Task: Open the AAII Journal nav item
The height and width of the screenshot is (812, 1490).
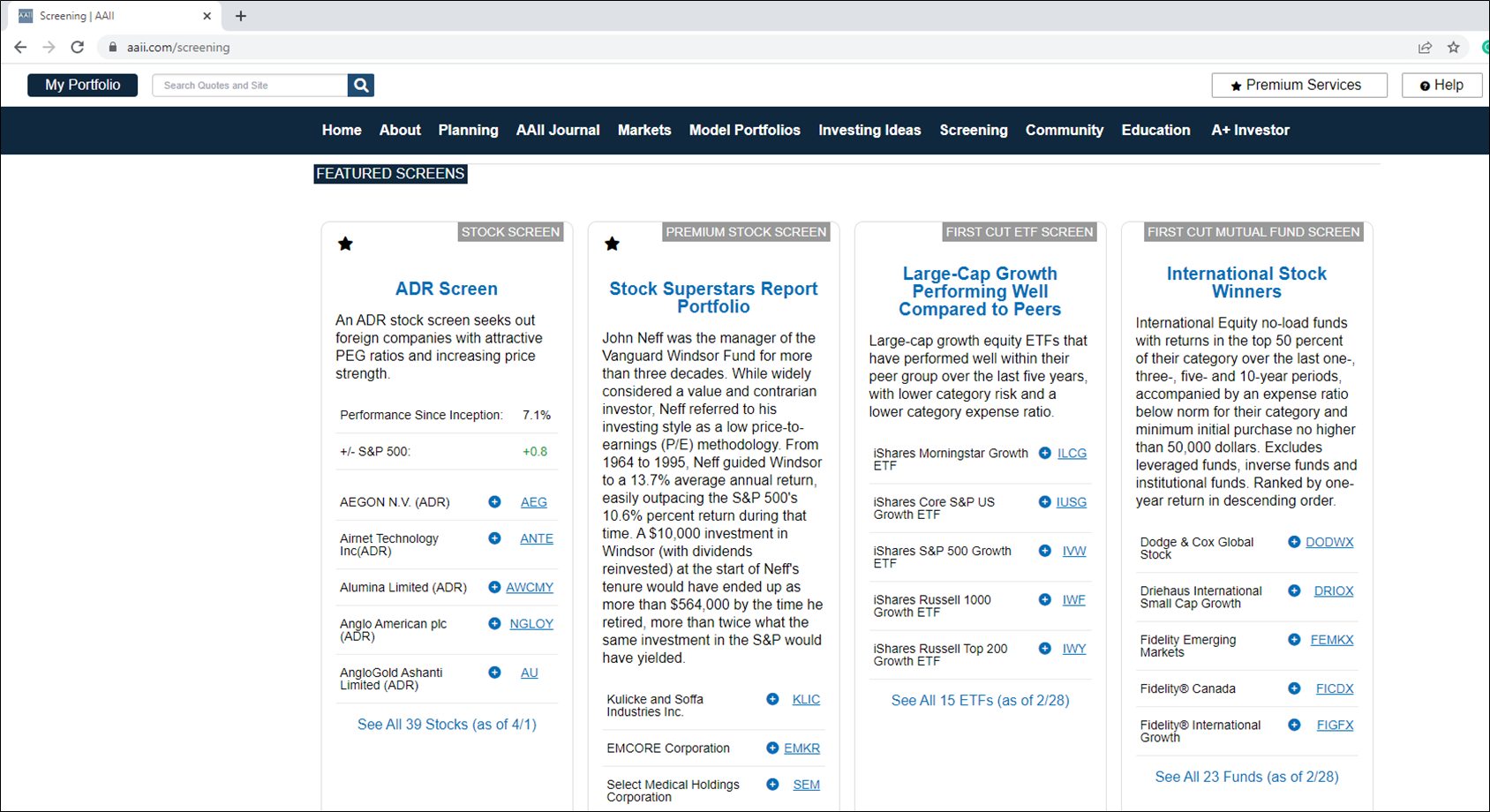Action: (x=557, y=130)
